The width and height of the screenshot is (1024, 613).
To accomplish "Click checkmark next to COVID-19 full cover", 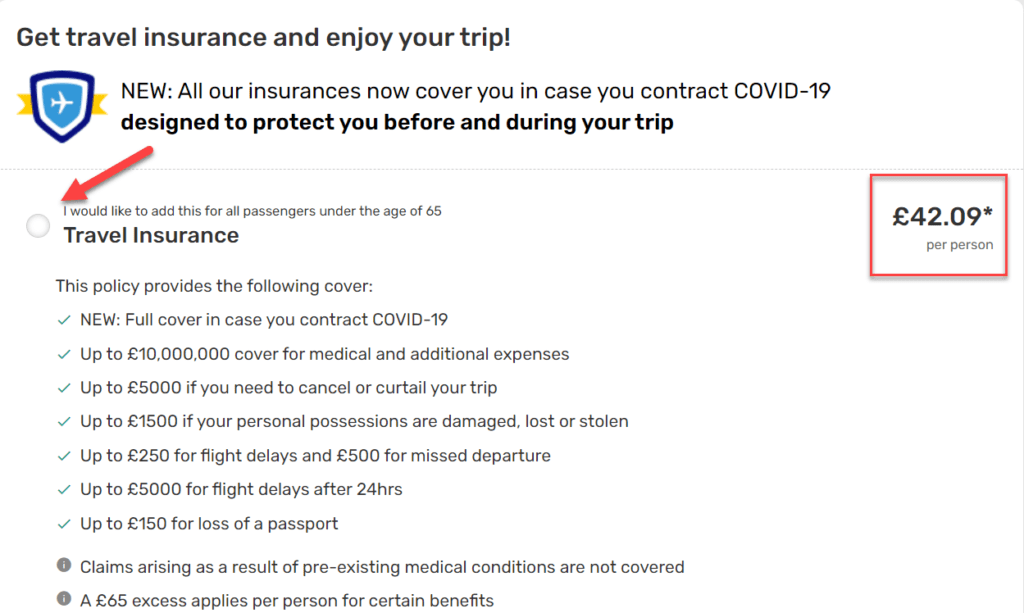I will (64, 320).
